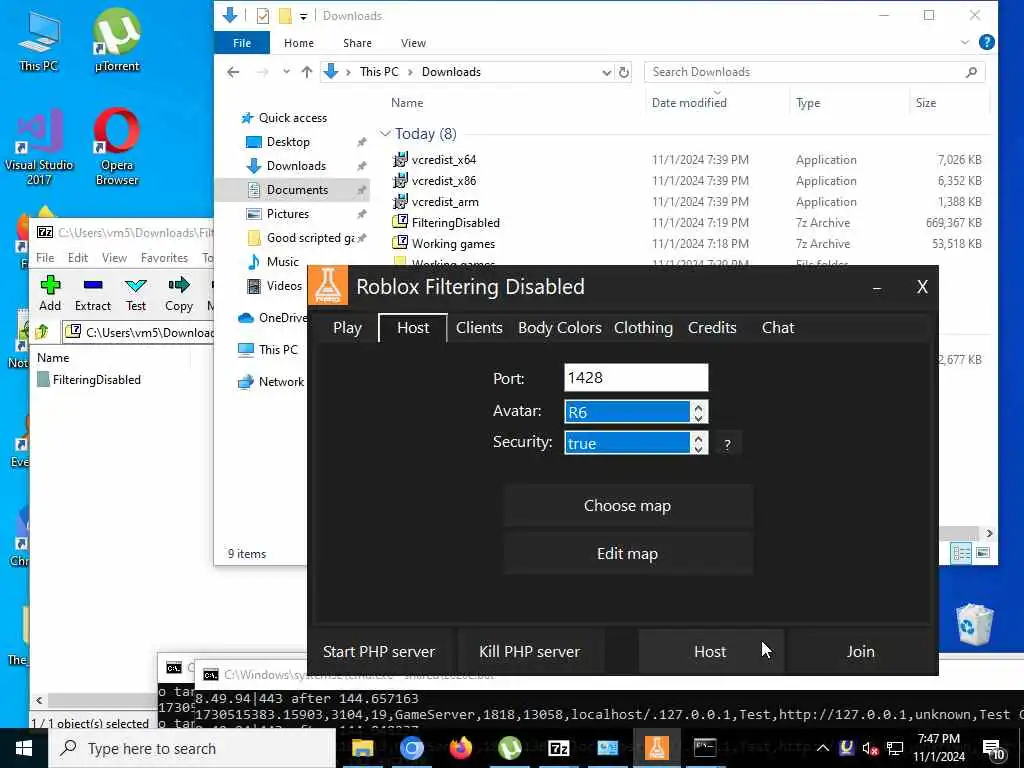Sort by the Date modified column
Screen dimensions: 1024x768
pyautogui.click(x=689, y=103)
